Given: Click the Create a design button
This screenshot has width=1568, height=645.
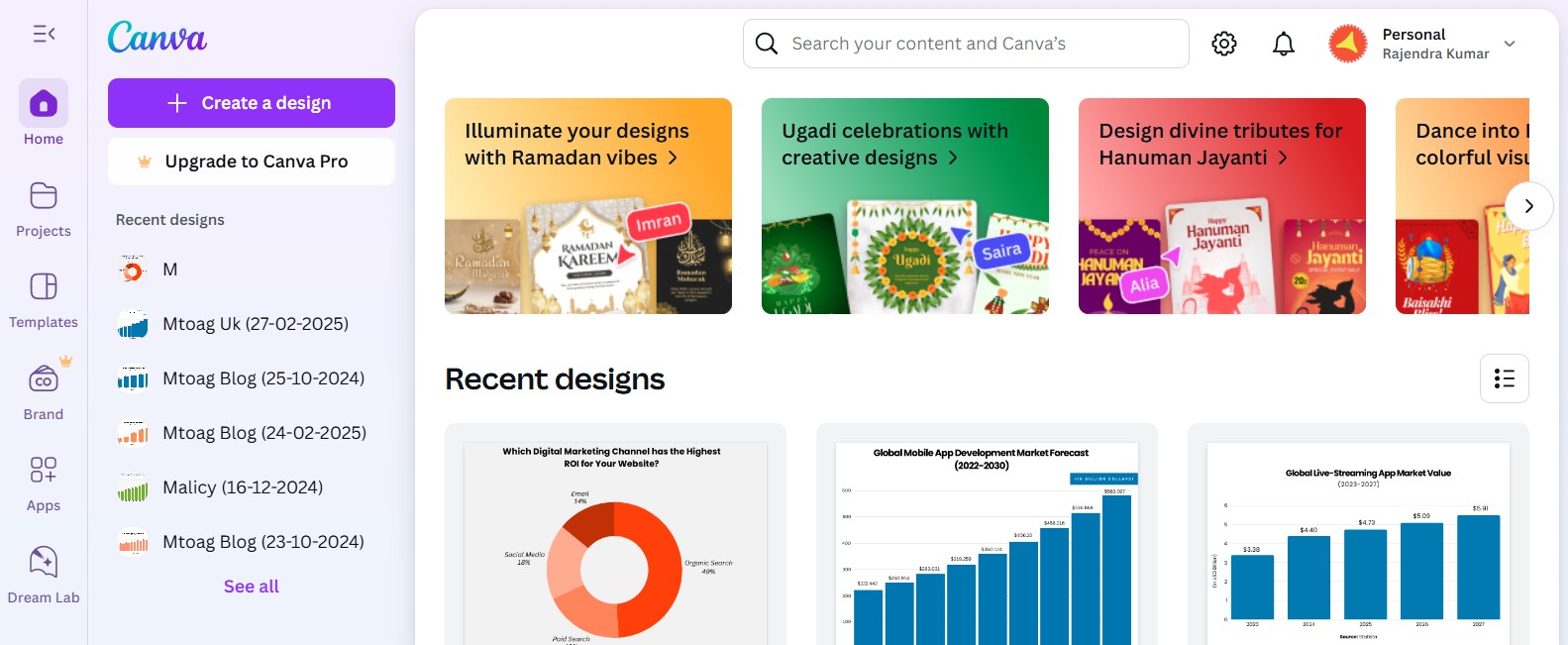Looking at the screenshot, I should click(252, 103).
